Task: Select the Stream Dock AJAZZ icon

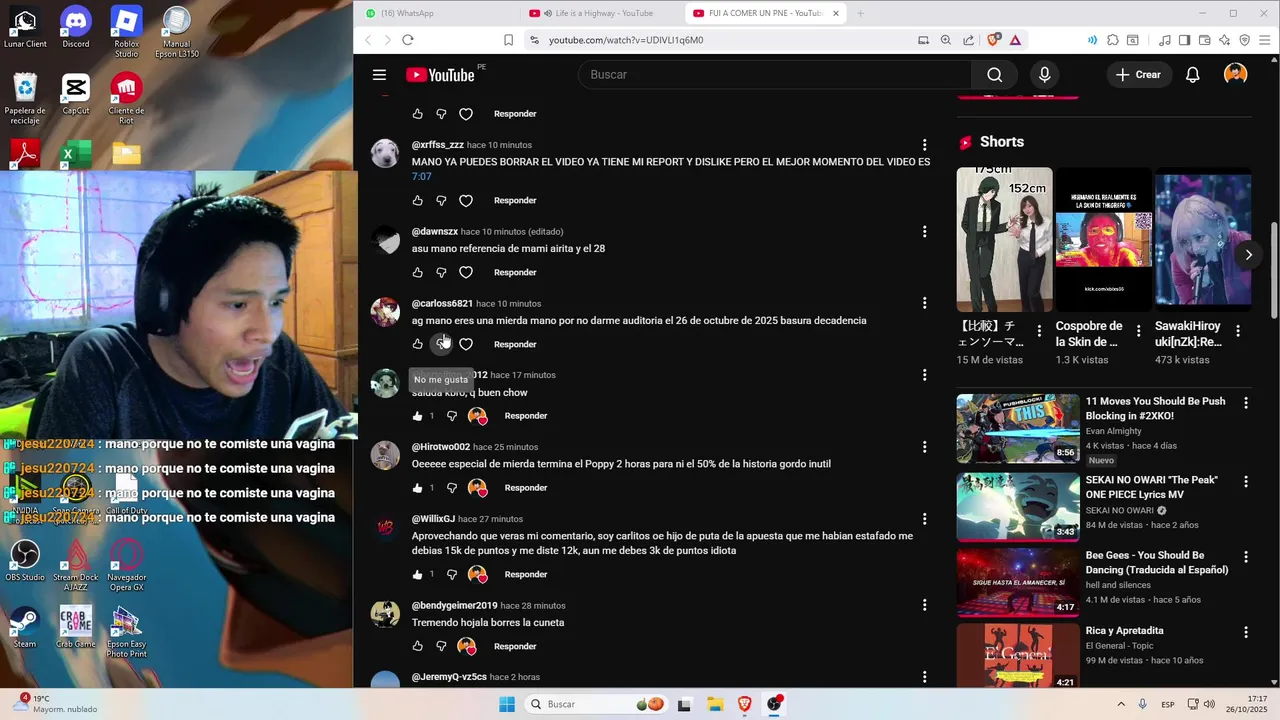Action: click(75, 565)
